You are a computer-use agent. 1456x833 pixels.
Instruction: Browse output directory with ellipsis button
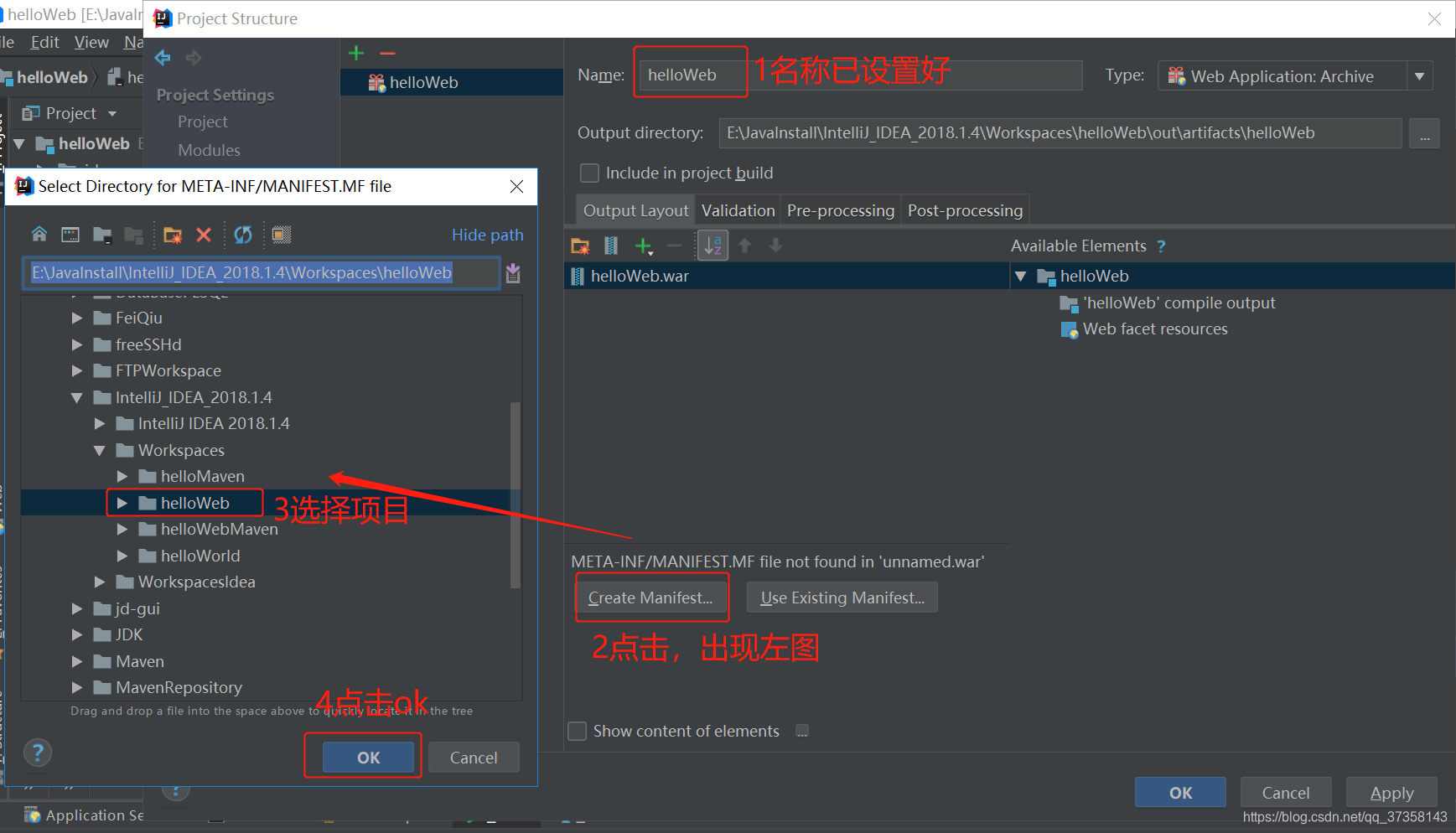[x=1424, y=133]
